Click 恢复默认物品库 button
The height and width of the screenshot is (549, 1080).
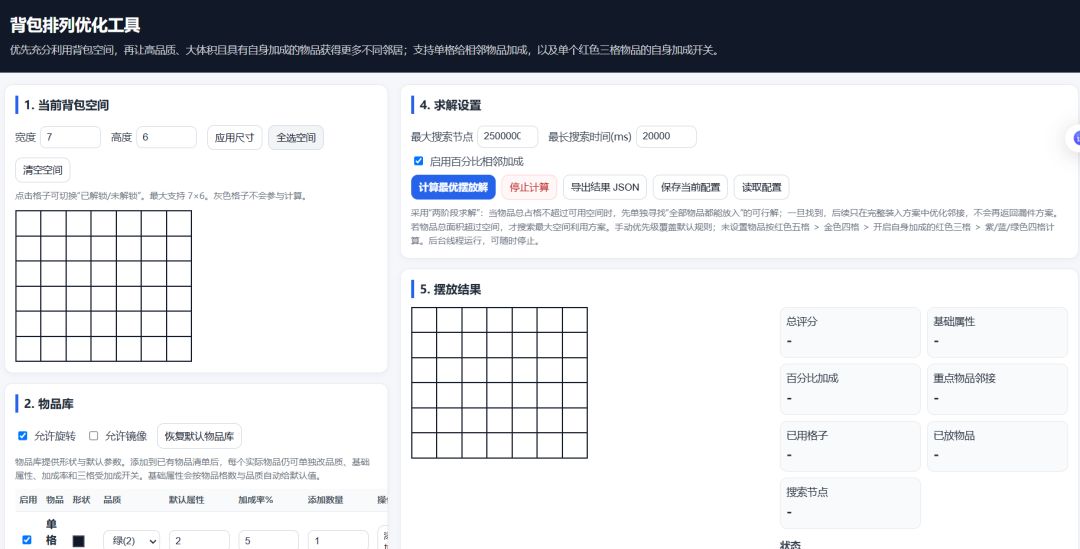(x=199, y=436)
